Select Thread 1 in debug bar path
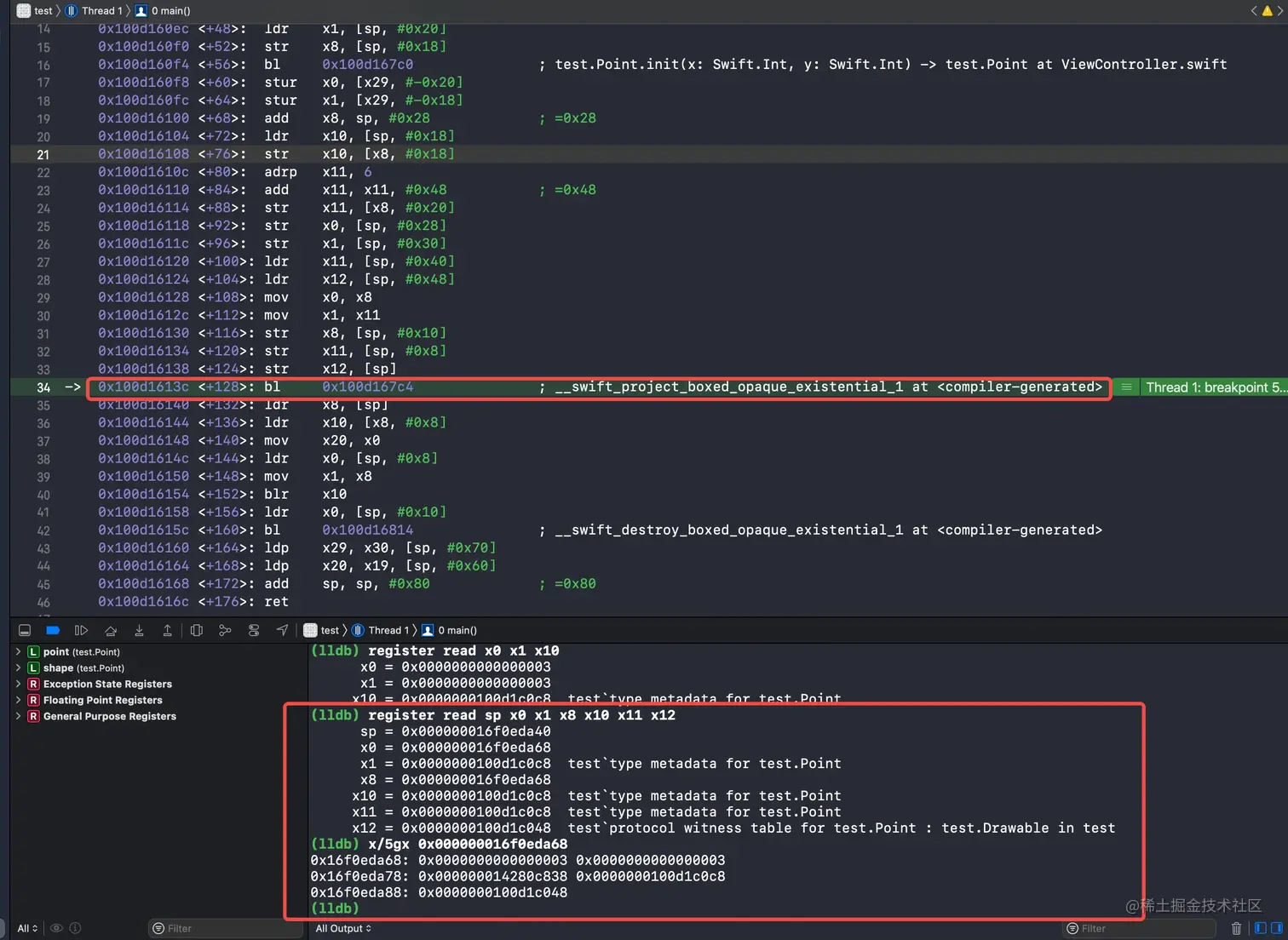Image resolution: width=1288 pixels, height=940 pixels. 381,630
